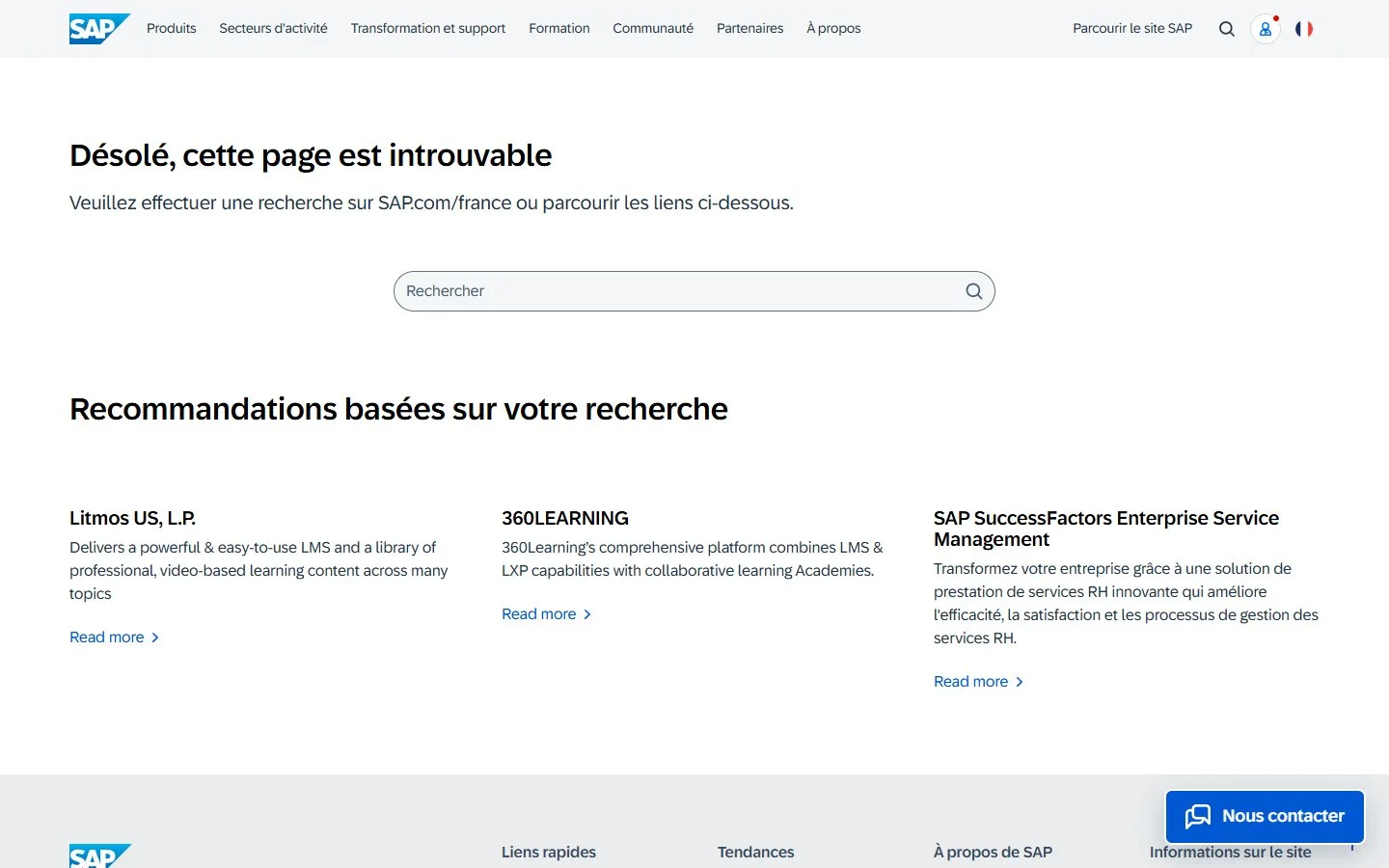Focus the Rechercher search field

click(x=694, y=291)
